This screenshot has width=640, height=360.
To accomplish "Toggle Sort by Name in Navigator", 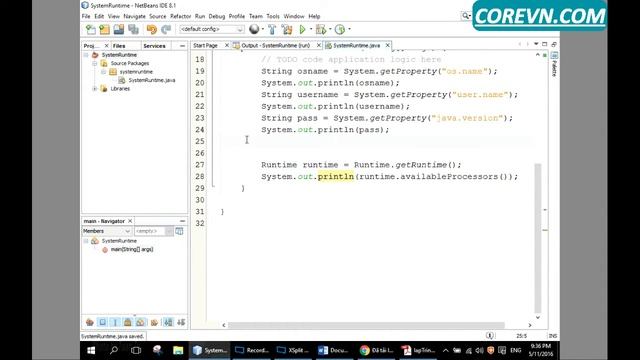I will point(168,322).
